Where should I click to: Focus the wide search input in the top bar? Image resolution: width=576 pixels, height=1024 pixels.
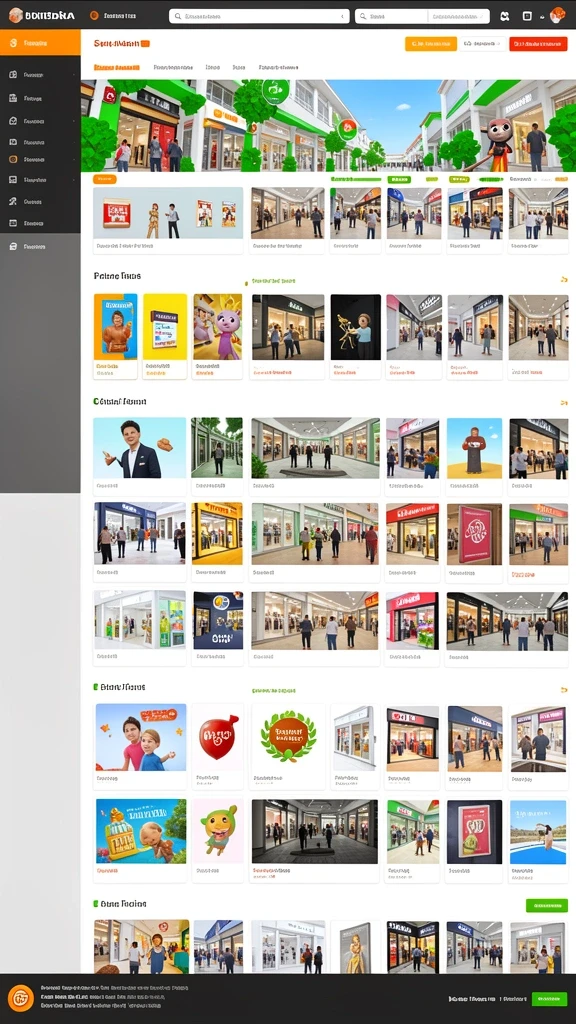[259, 16]
